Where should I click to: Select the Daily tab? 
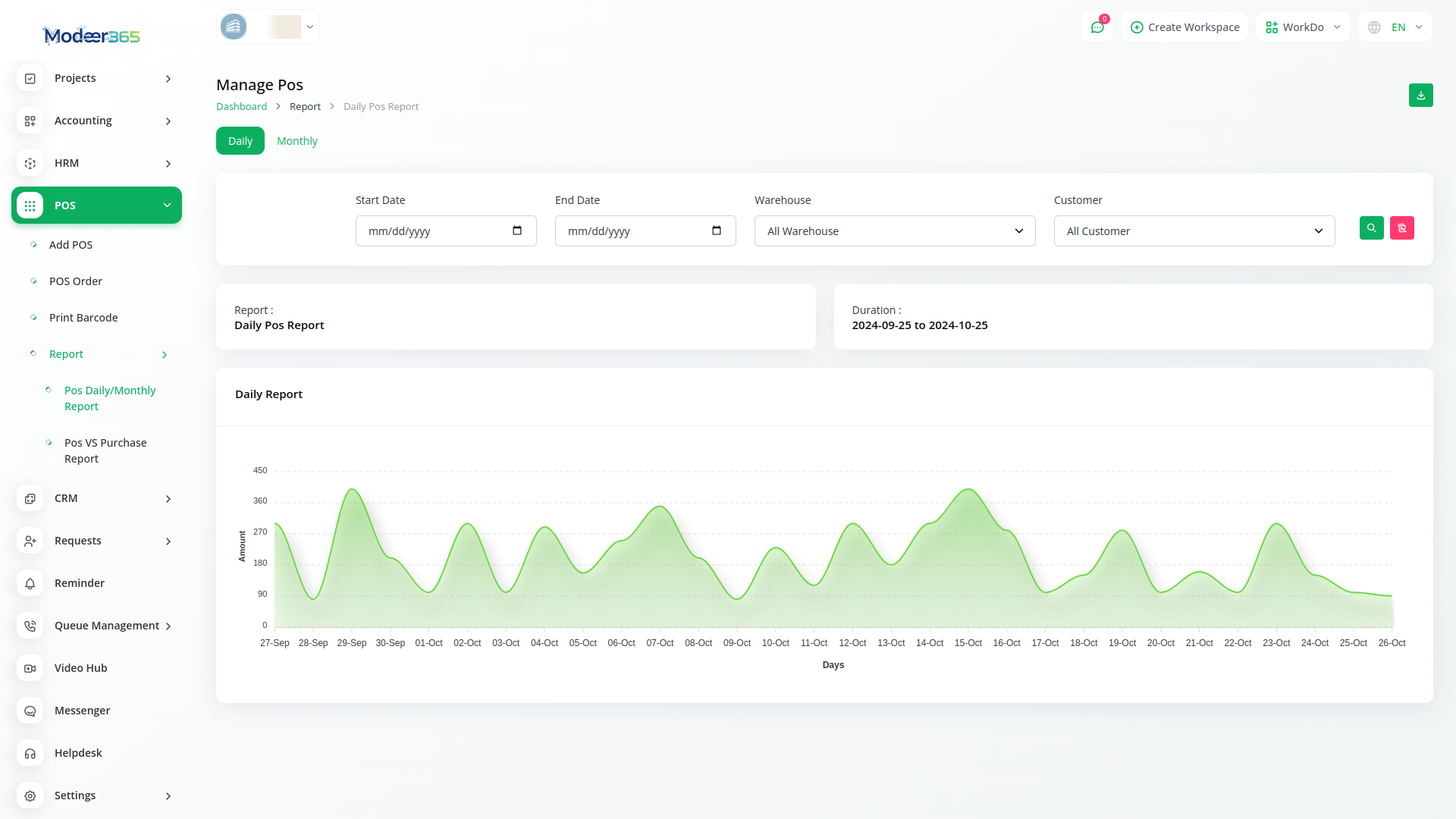pos(240,141)
